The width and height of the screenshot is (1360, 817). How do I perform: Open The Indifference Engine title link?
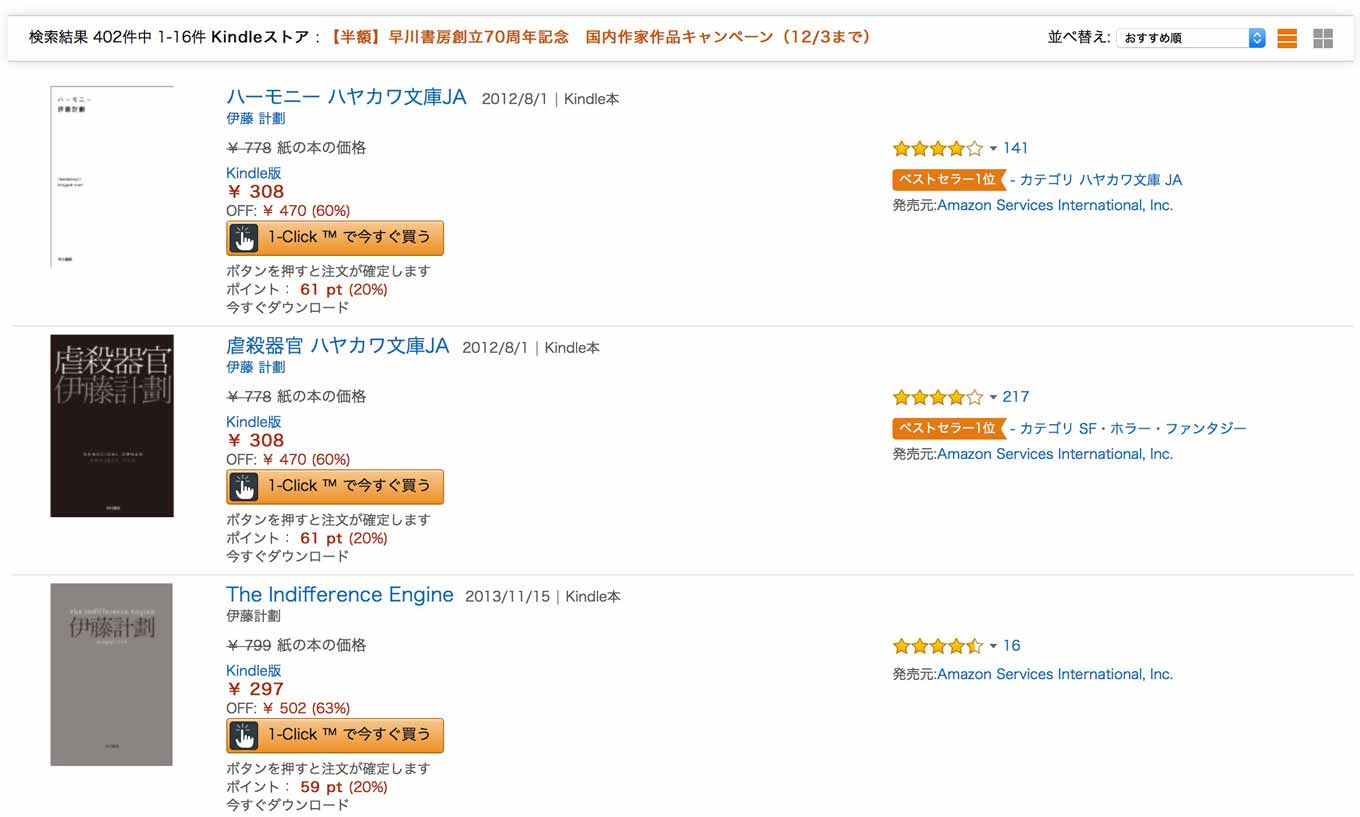[x=340, y=595]
